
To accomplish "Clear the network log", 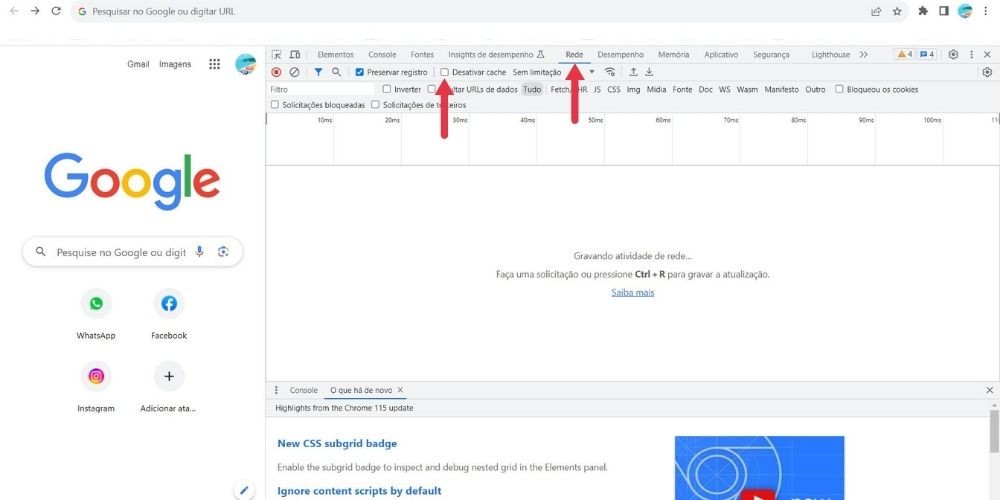I will tap(294, 72).
